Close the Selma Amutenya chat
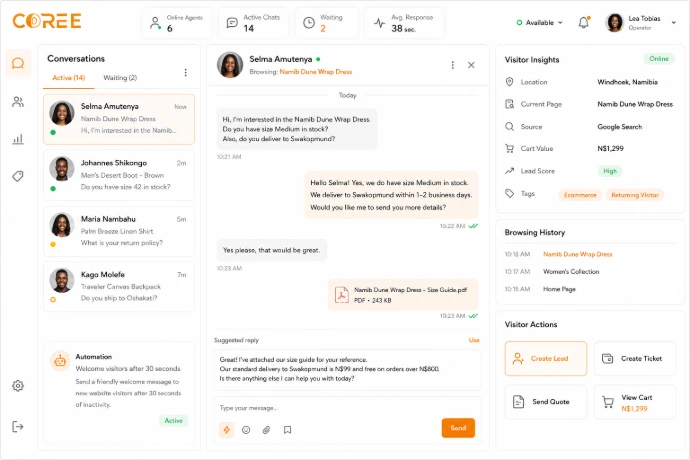690x460 pixels. (x=471, y=65)
